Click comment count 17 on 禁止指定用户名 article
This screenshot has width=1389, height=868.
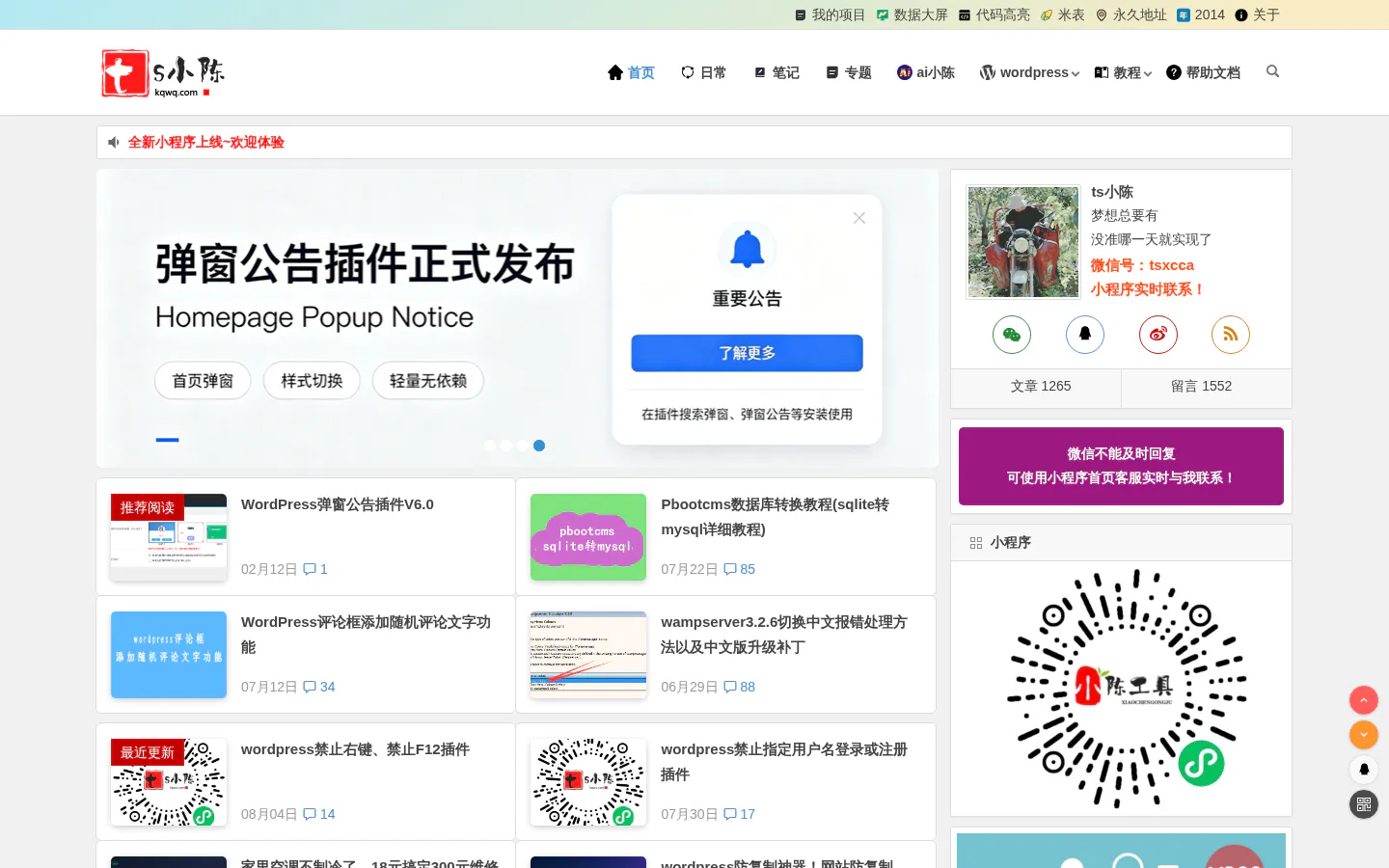click(x=740, y=814)
